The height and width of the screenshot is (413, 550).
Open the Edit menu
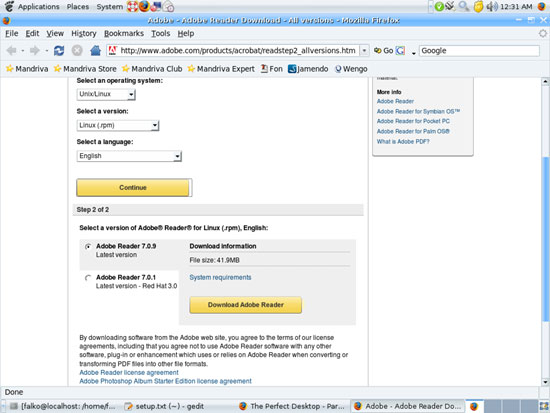click(32, 33)
